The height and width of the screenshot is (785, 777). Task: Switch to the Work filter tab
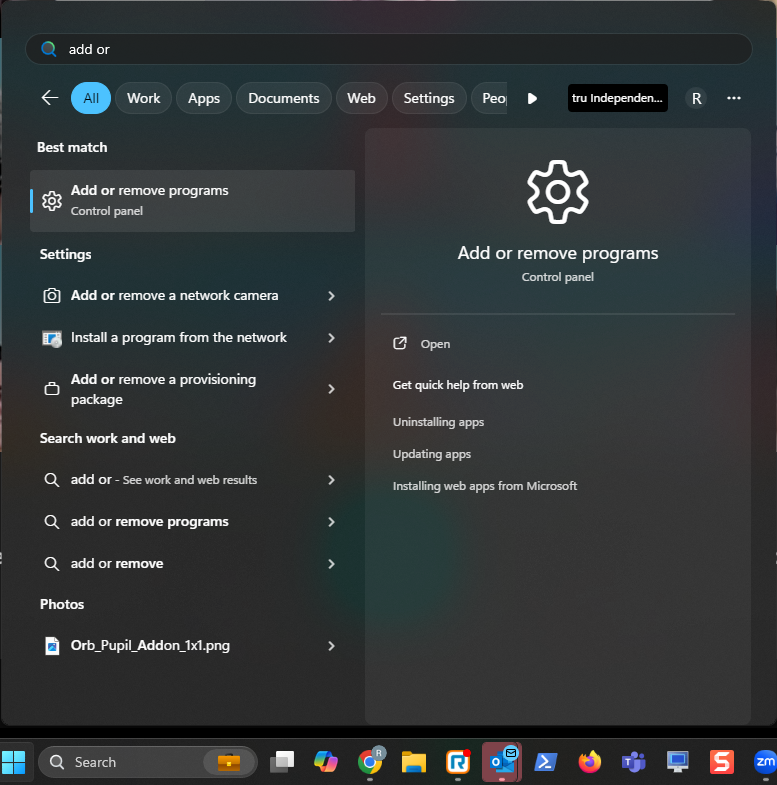point(144,98)
